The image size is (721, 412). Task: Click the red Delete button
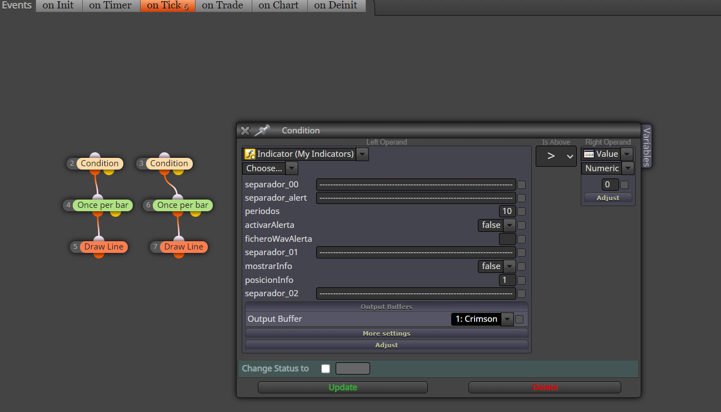pos(545,387)
